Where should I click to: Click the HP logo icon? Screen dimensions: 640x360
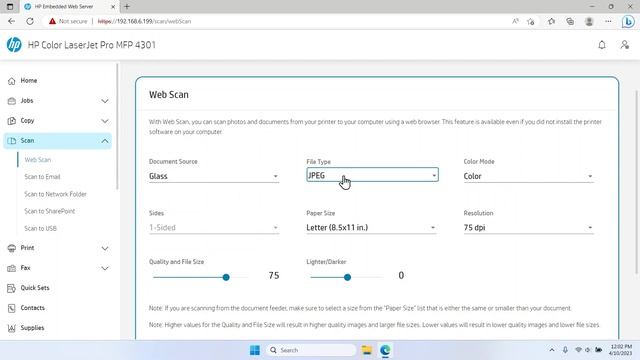click(14, 44)
